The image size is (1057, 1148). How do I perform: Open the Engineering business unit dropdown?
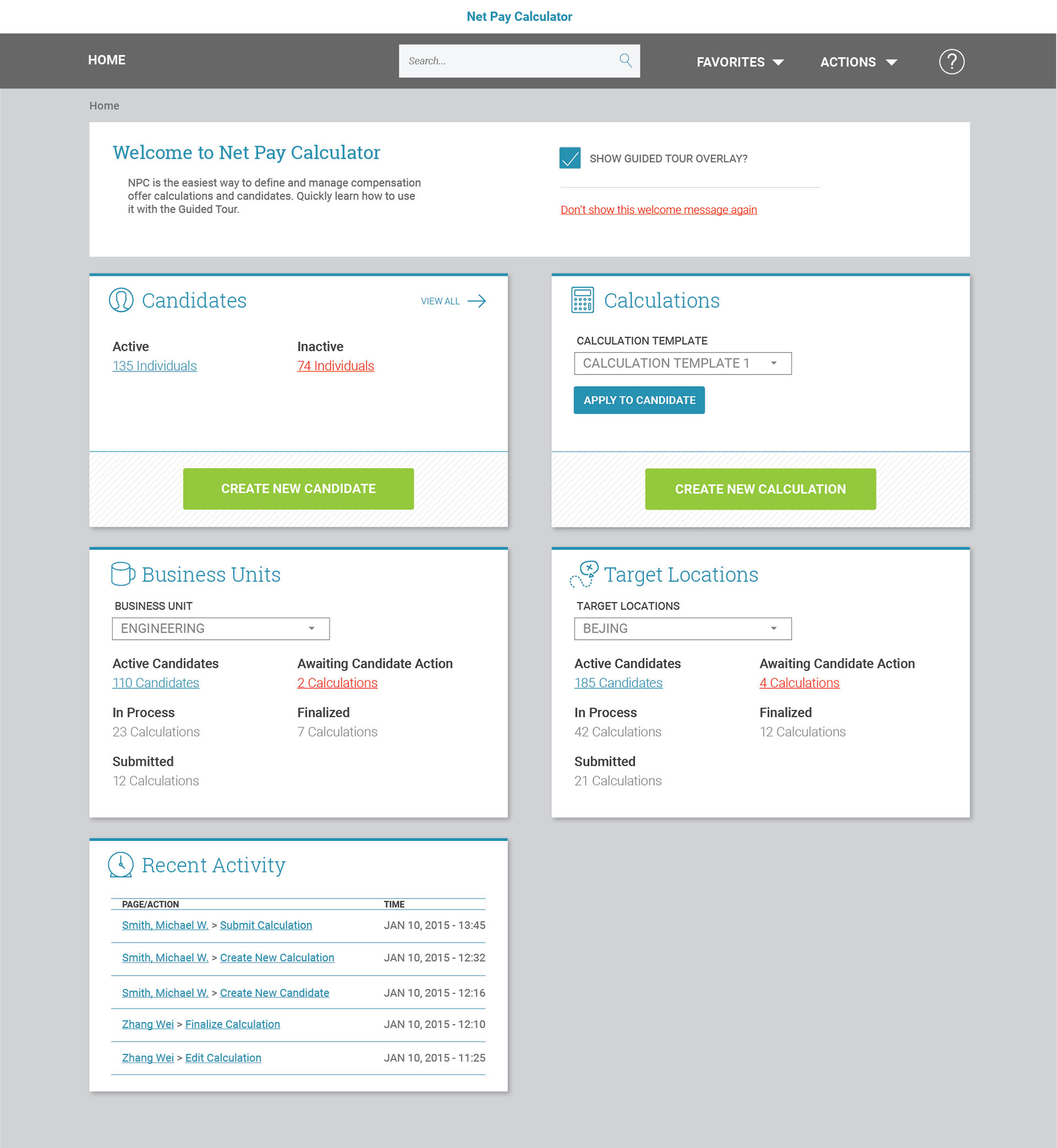pyautogui.click(x=221, y=629)
